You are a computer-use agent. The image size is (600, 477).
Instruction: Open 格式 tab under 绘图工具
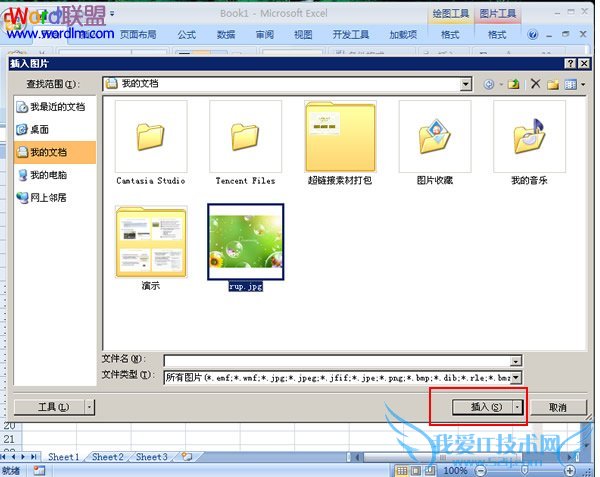(450, 35)
